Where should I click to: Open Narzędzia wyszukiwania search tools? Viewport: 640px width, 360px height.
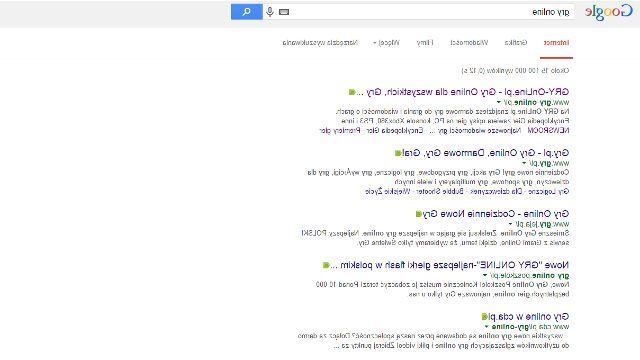(x=320, y=42)
